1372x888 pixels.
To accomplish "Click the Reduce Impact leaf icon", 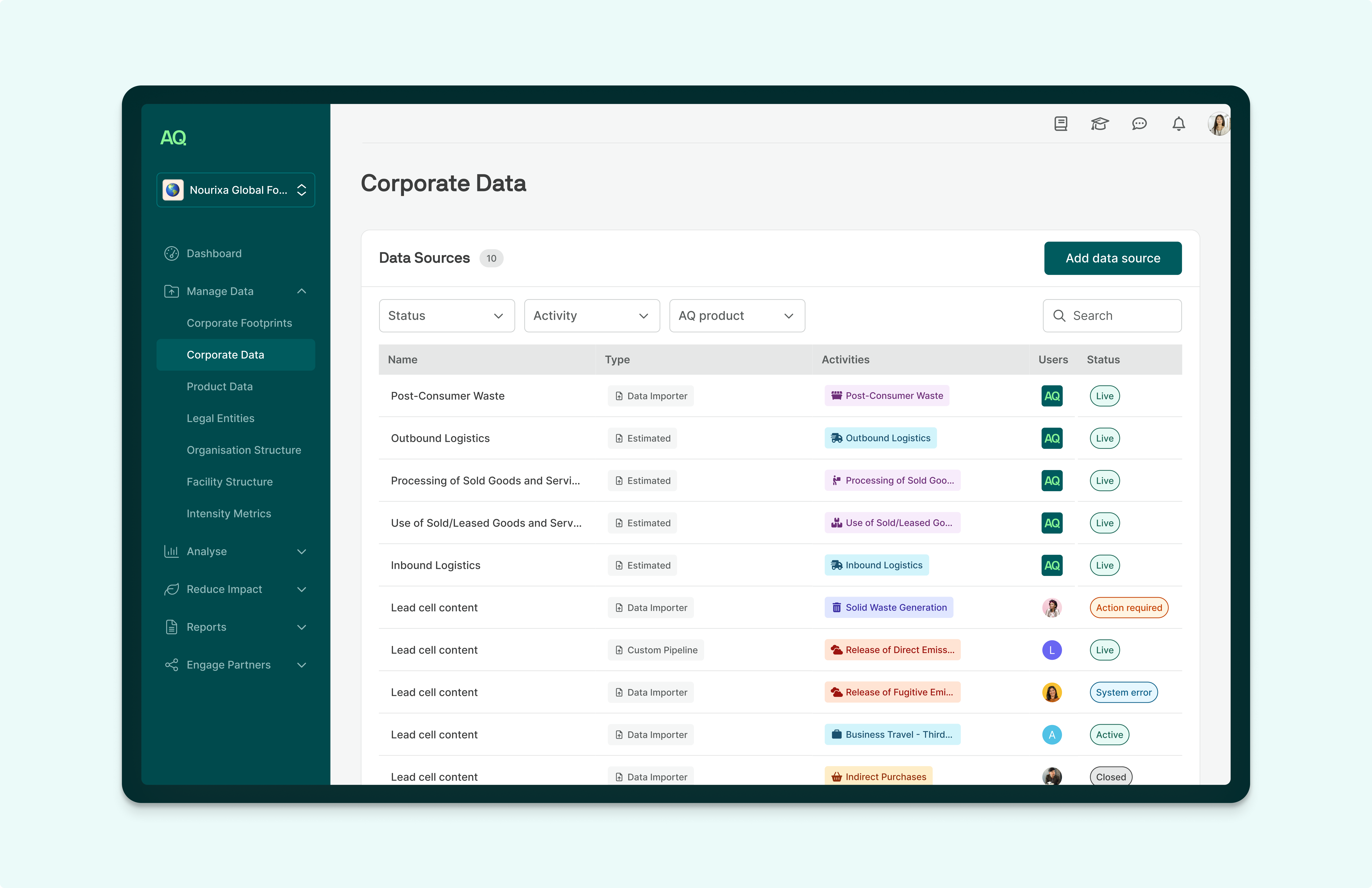I will point(171,589).
